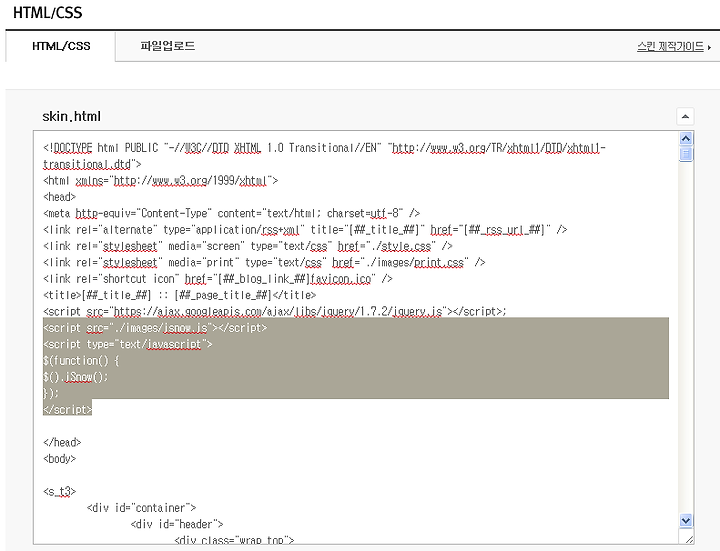Click the meta Content-Type line

[231, 213]
